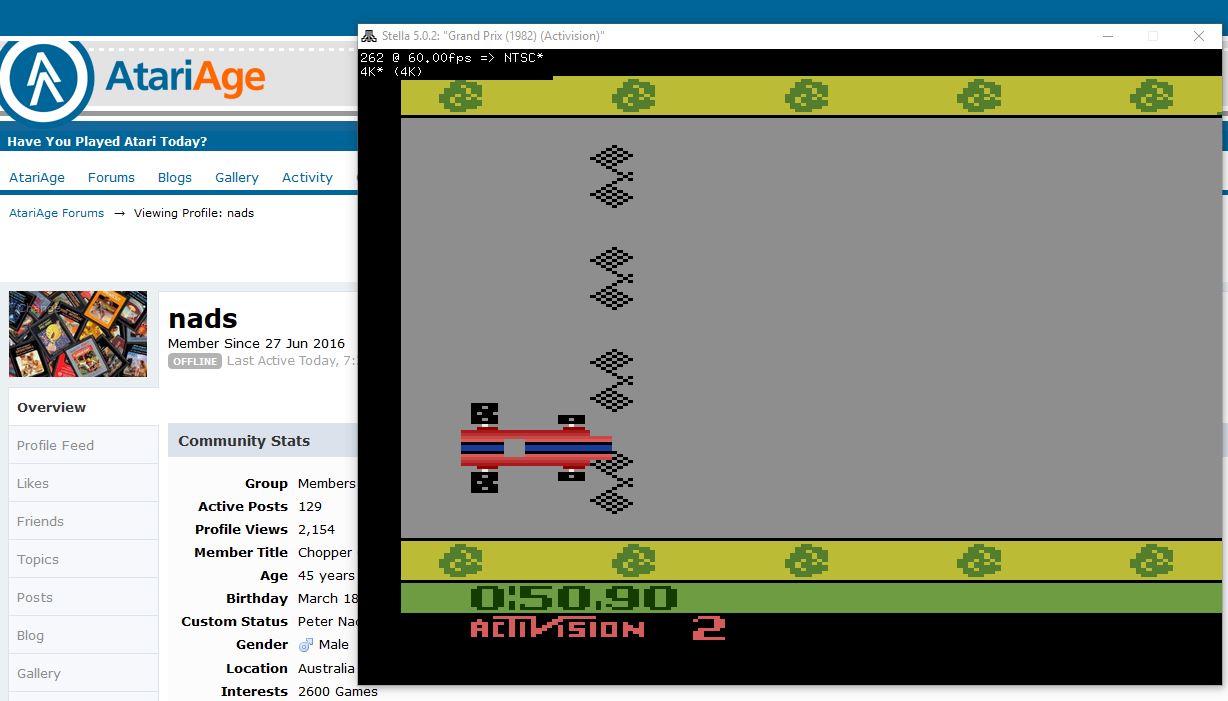
Task: Minimize the Stella emulator window
Action: [1109, 36]
